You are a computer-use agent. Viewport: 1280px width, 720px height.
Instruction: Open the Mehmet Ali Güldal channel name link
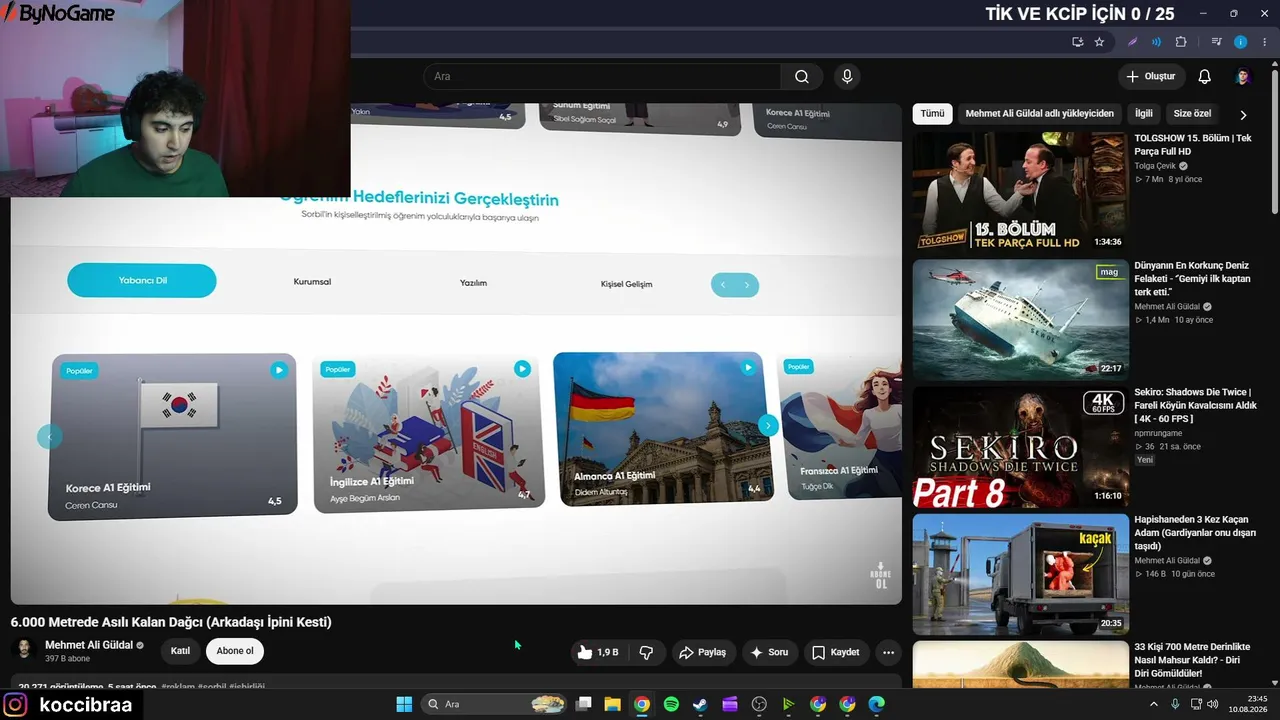pos(89,645)
